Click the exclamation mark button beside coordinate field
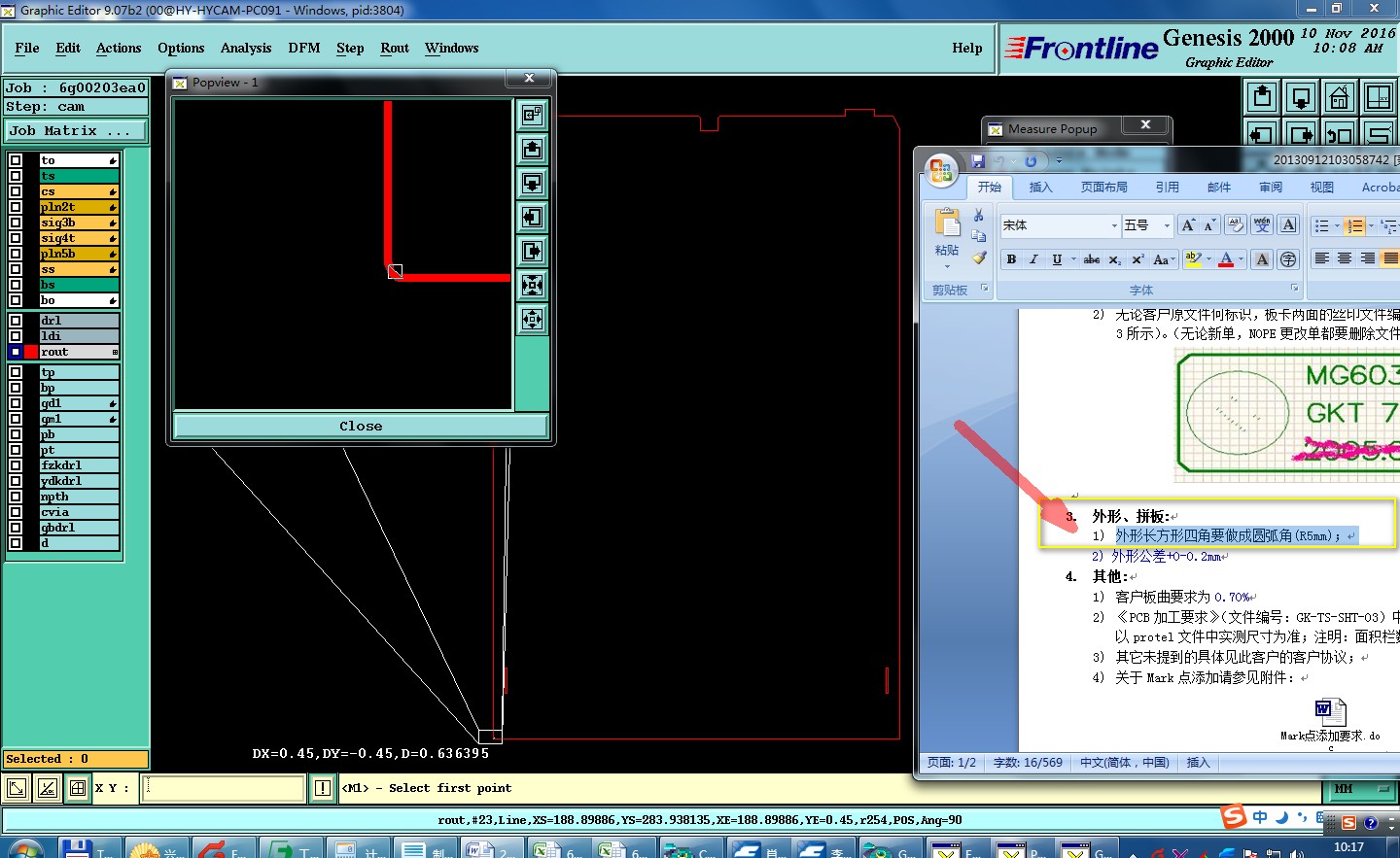Image resolution: width=1400 pixels, height=858 pixels. pos(323,788)
